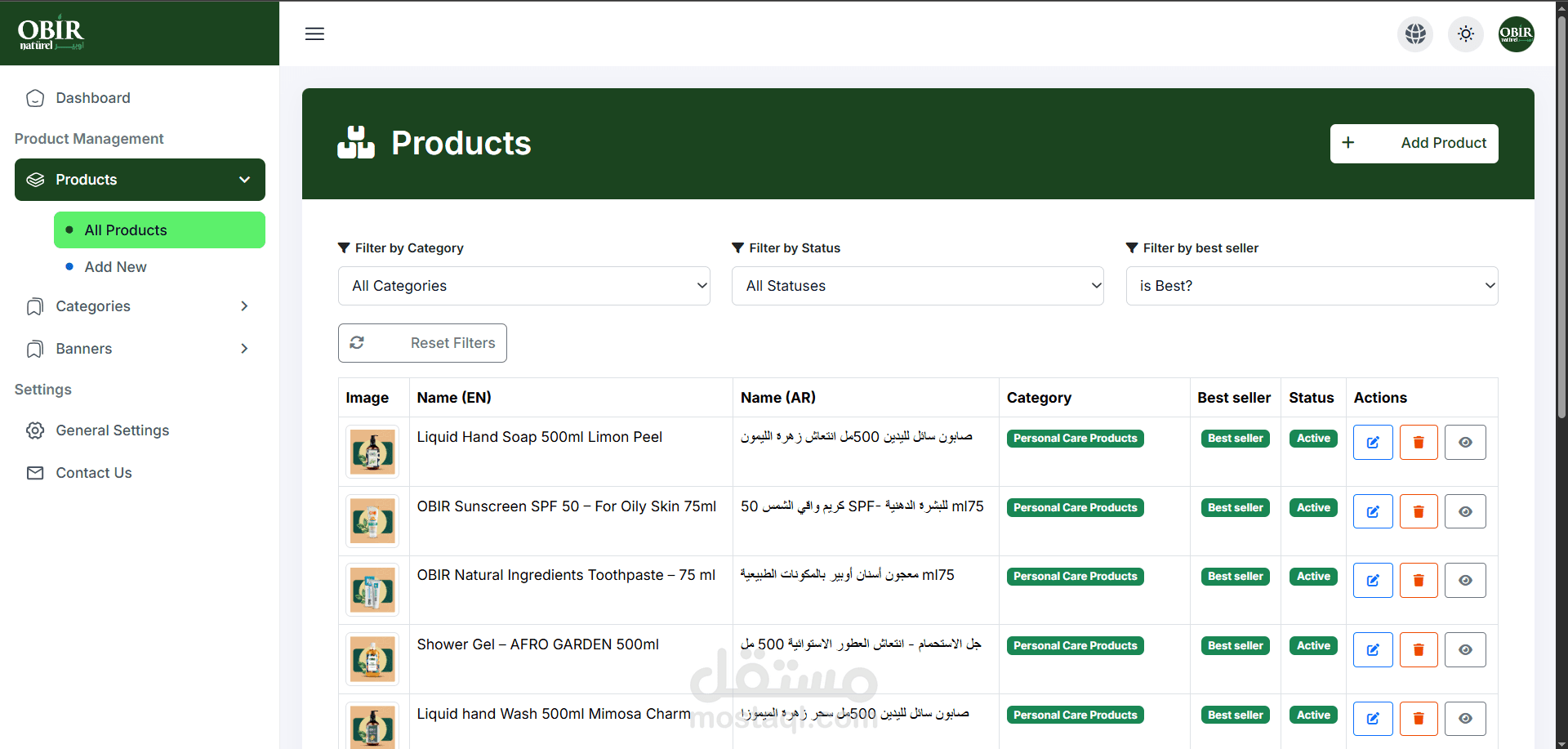The width and height of the screenshot is (1568, 749).
Task: Open the language globe selector
Action: click(x=1415, y=34)
